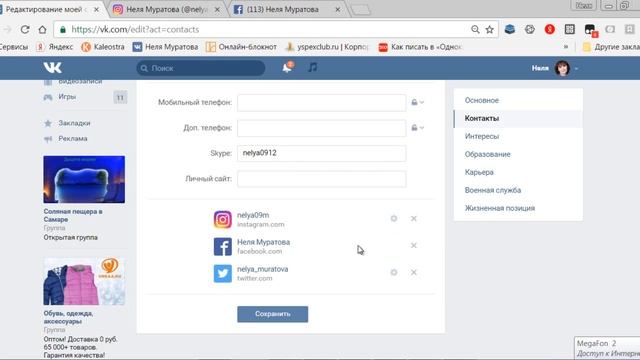The image size is (640, 360).
Task: Open settings gear for Instagram nelya09m
Action: tap(394, 218)
